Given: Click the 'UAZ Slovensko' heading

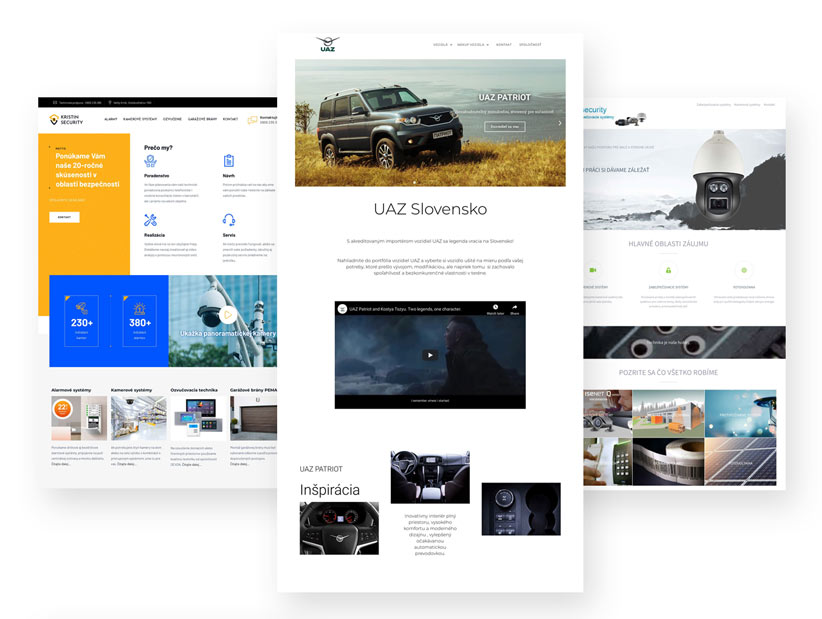Looking at the screenshot, I should 430,209.
